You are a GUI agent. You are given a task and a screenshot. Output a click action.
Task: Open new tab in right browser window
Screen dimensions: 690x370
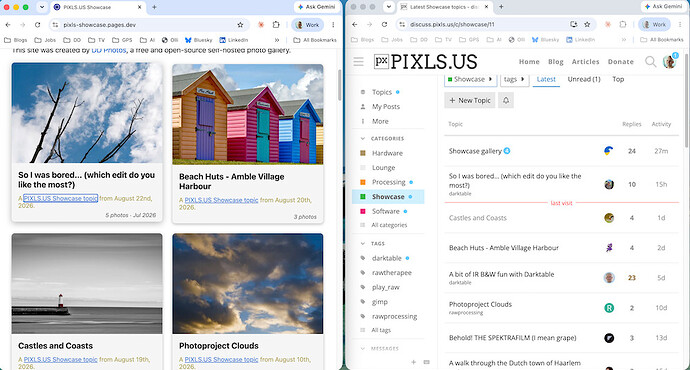pyautogui.click(x=501, y=7)
